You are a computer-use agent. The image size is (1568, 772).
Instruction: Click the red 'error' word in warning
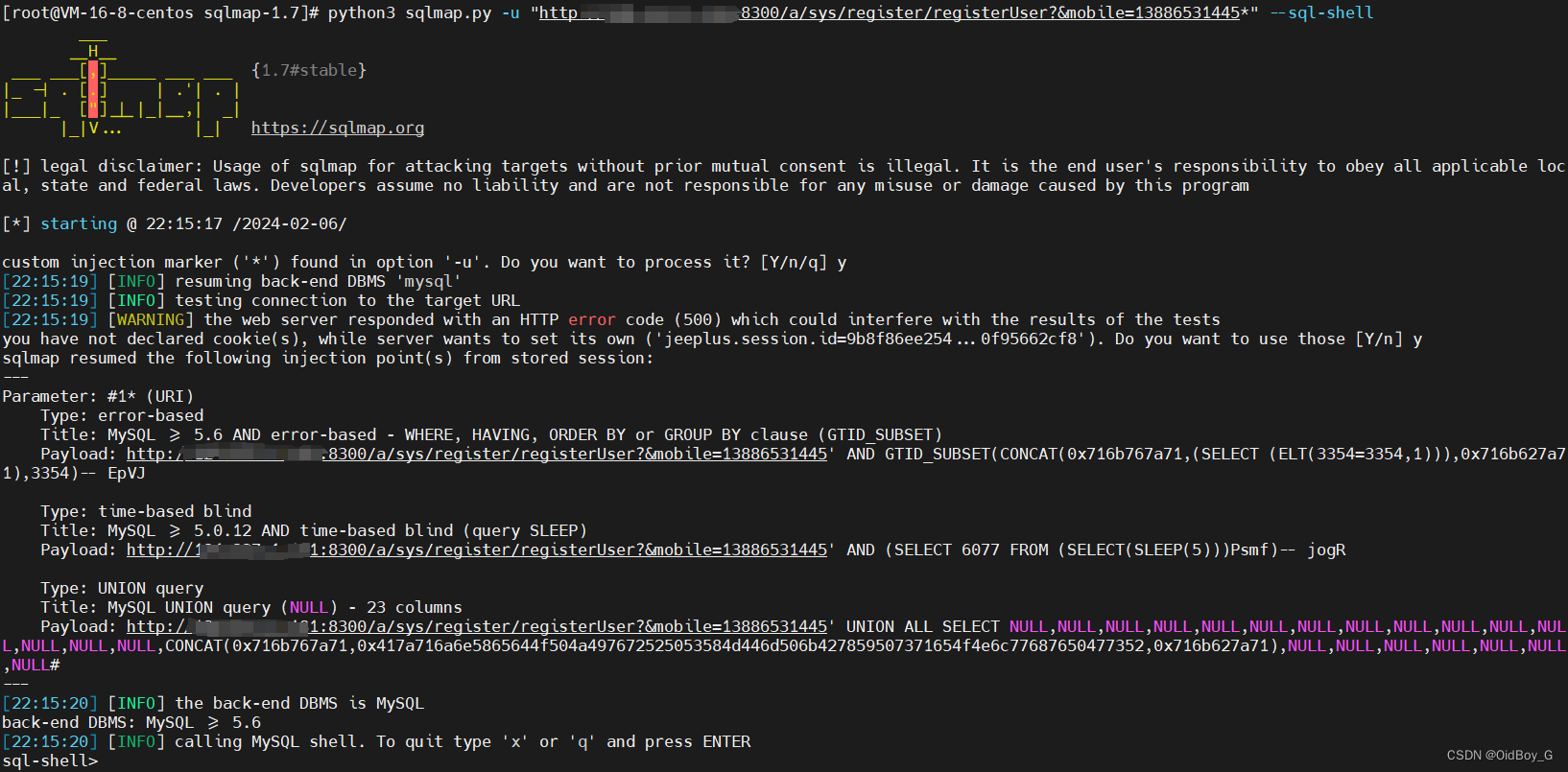tap(592, 319)
